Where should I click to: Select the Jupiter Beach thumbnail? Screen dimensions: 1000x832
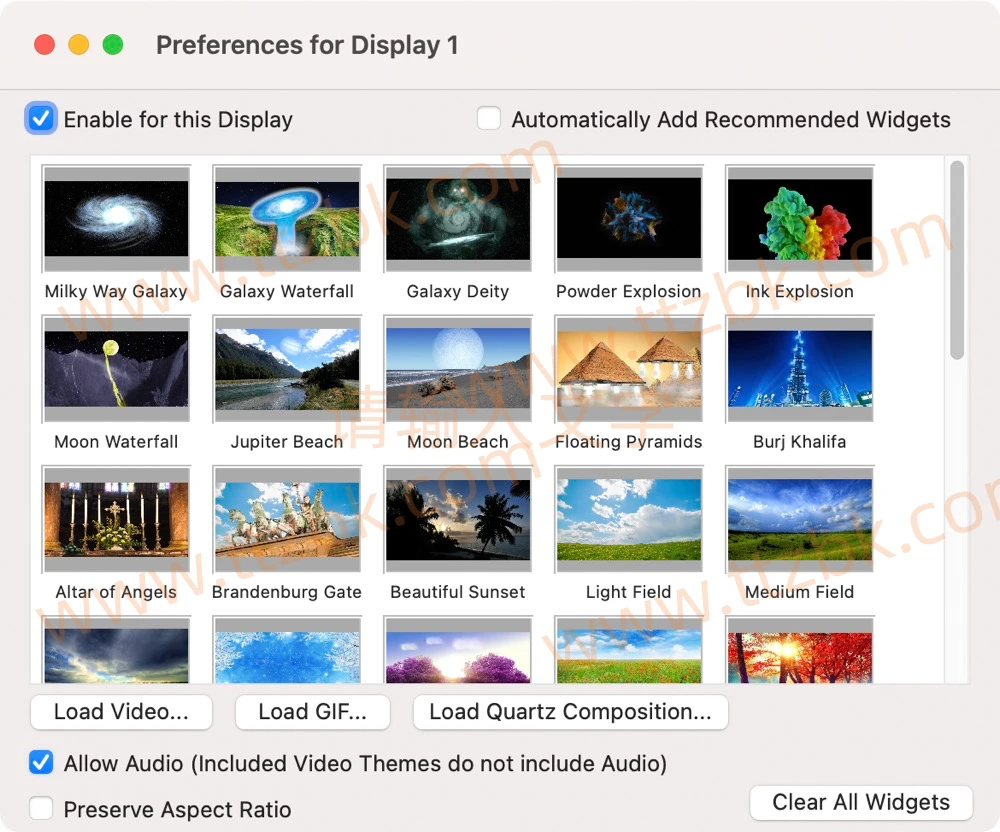tap(287, 369)
